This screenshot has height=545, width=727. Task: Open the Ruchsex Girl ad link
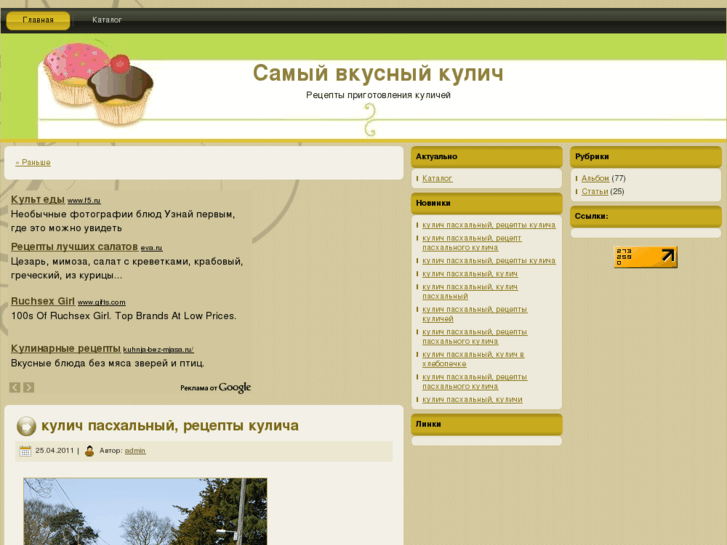coord(43,301)
